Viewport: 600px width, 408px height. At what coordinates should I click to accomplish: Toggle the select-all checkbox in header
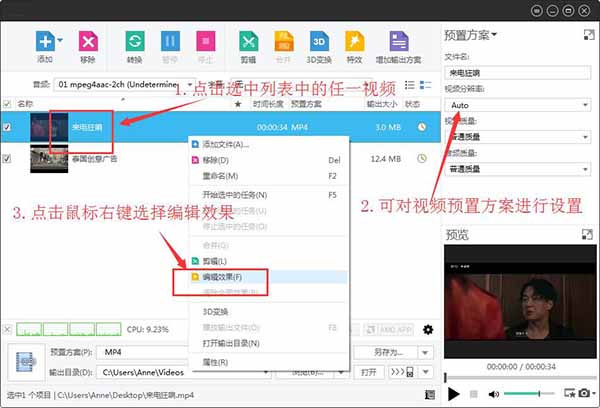point(7,104)
